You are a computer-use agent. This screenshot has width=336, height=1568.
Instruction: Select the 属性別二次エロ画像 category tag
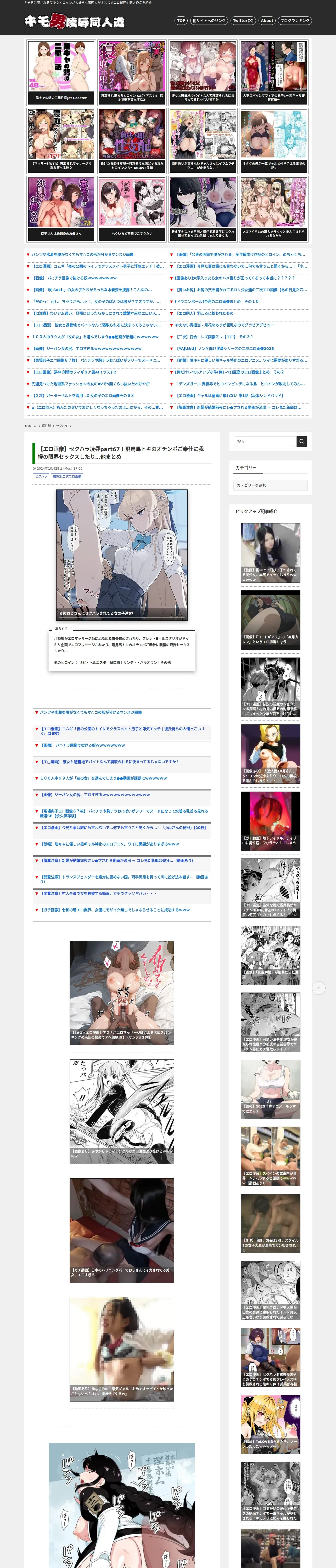point(67,477)
